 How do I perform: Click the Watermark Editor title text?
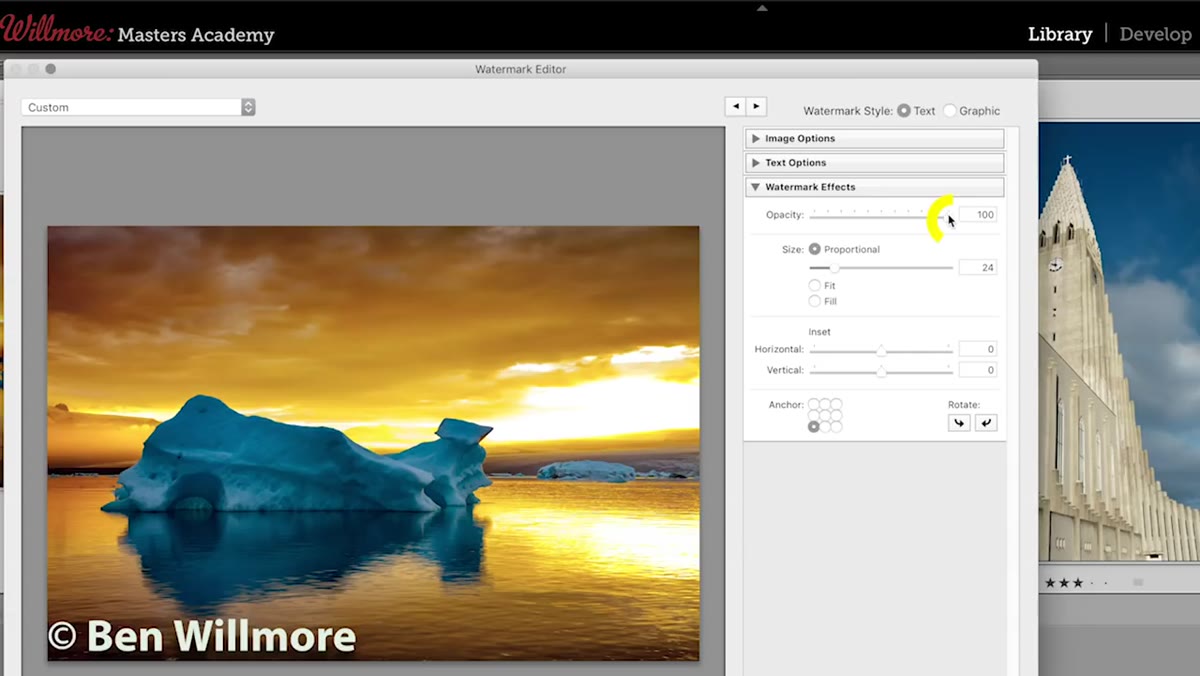(x=520, y=69)
